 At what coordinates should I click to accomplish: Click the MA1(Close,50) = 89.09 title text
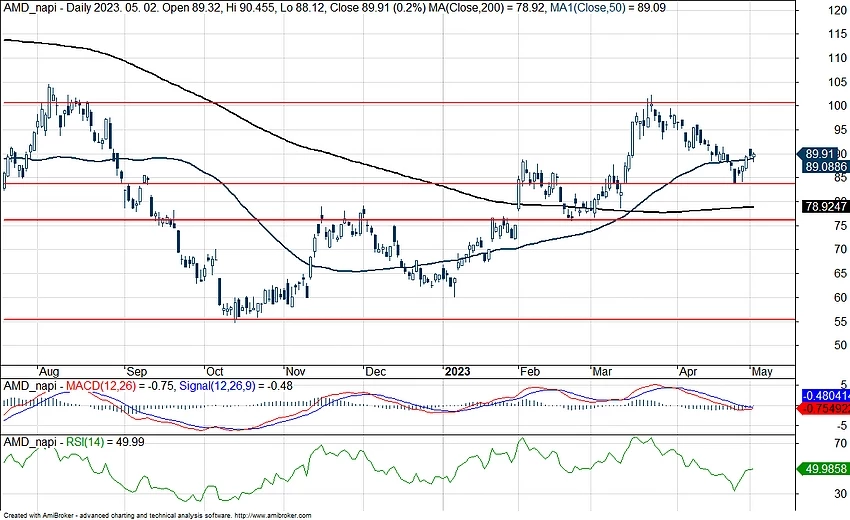tap(607, 8)
